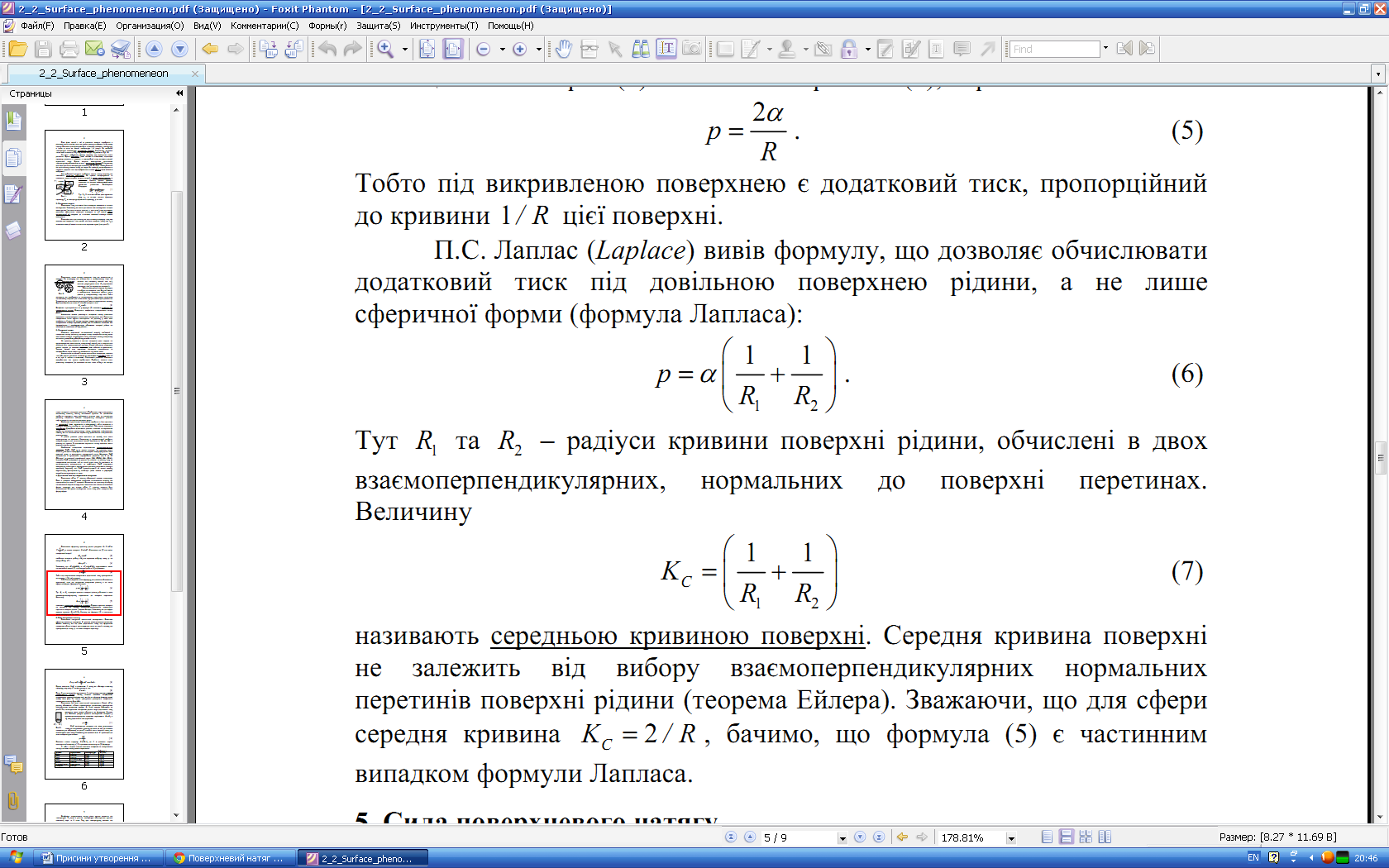Open the Find options dropdown arrow

click(x=1105, y=49)
